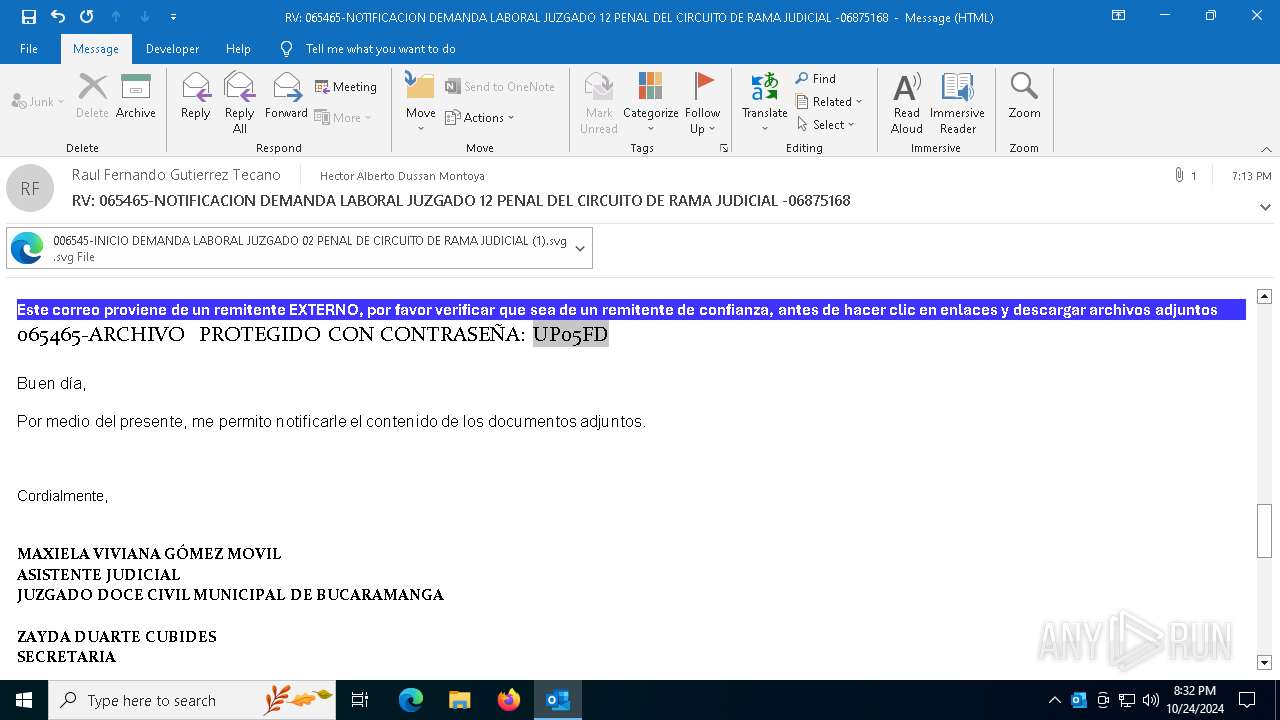
Task: Click the taskbar search box
Action: tap(192, 700)
